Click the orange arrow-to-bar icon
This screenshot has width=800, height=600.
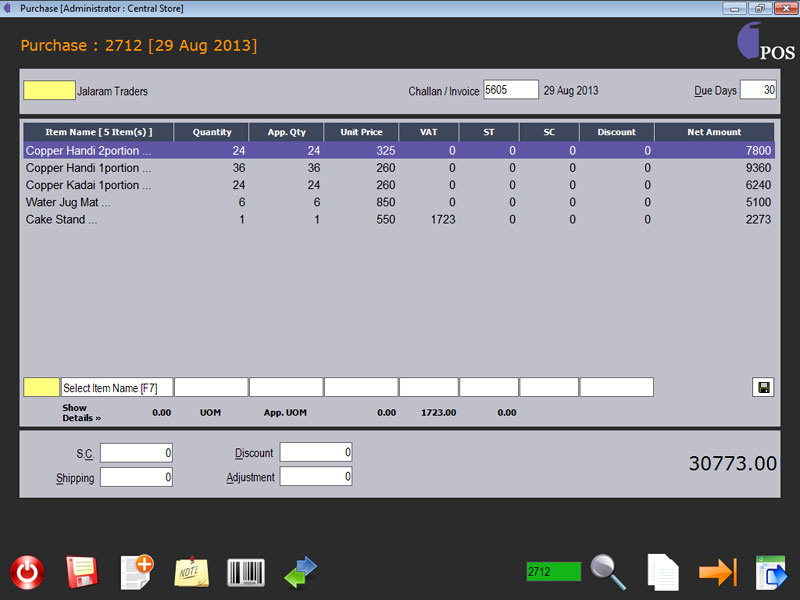(717, 572)
